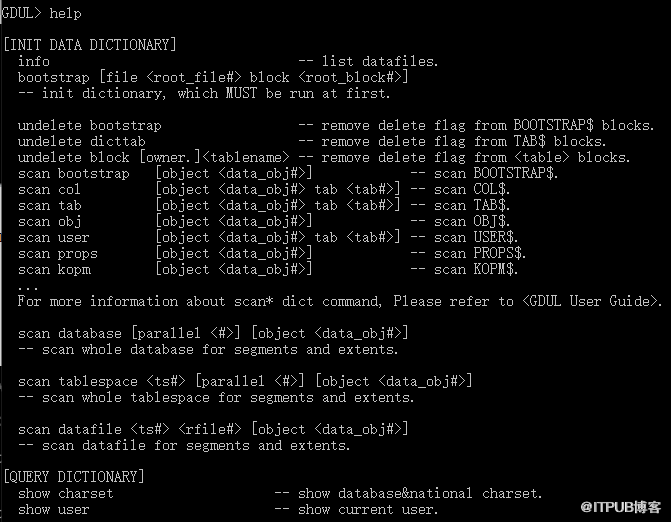This screenshot has height=522, width=671.
Task: Click the [QUERY DICTIONARY] section header
Action: [74, 476]
